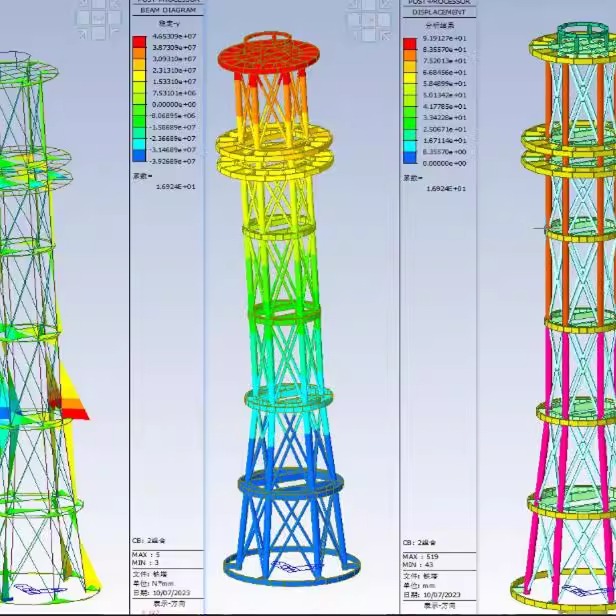The image size is (616, 616).
Task: Click the center face of the middle view cube
Action: pos(369,19)
